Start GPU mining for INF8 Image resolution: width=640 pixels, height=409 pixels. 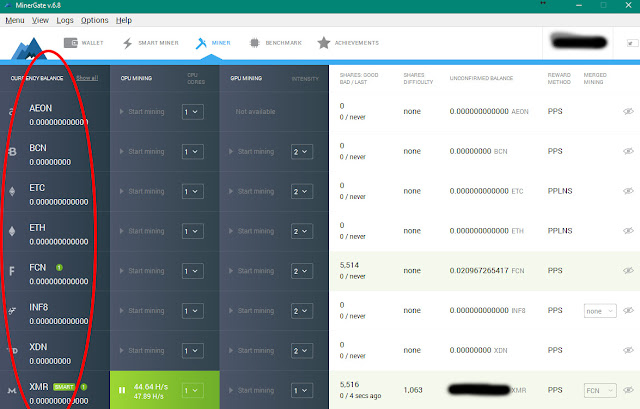click(x=251, y=311)
